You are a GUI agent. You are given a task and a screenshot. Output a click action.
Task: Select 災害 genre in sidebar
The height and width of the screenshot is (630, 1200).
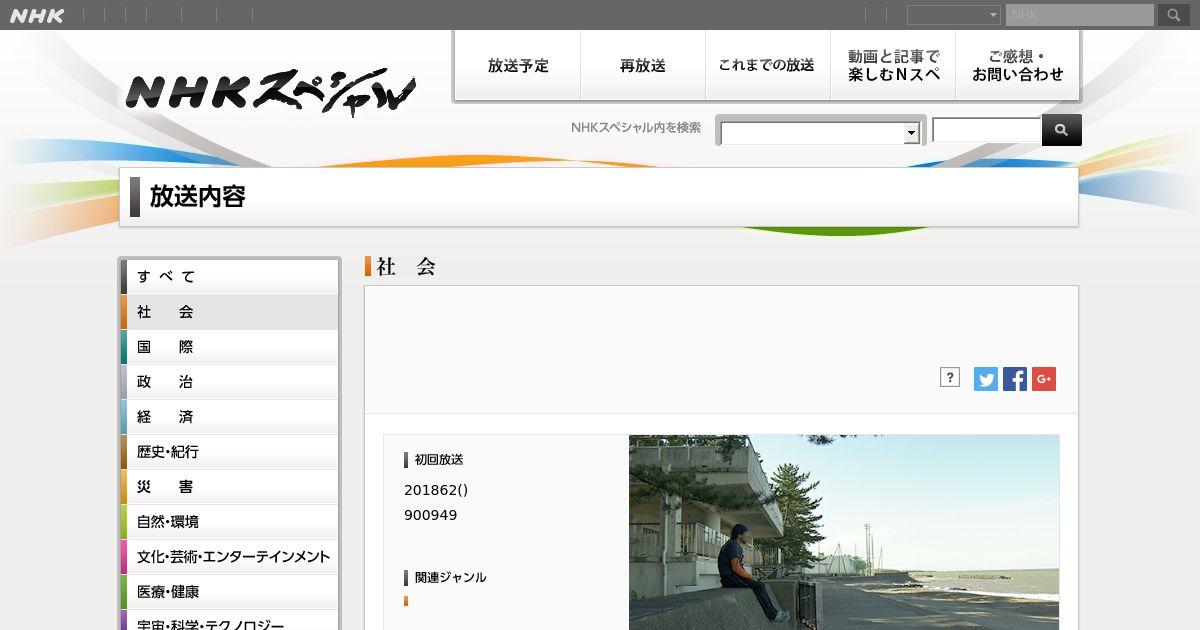pyautogui.click(x=229, y=487)
